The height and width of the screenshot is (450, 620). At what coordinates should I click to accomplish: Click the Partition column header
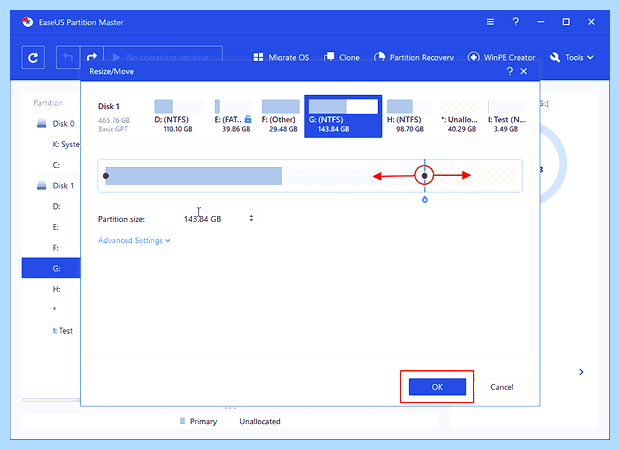point(48,103)
